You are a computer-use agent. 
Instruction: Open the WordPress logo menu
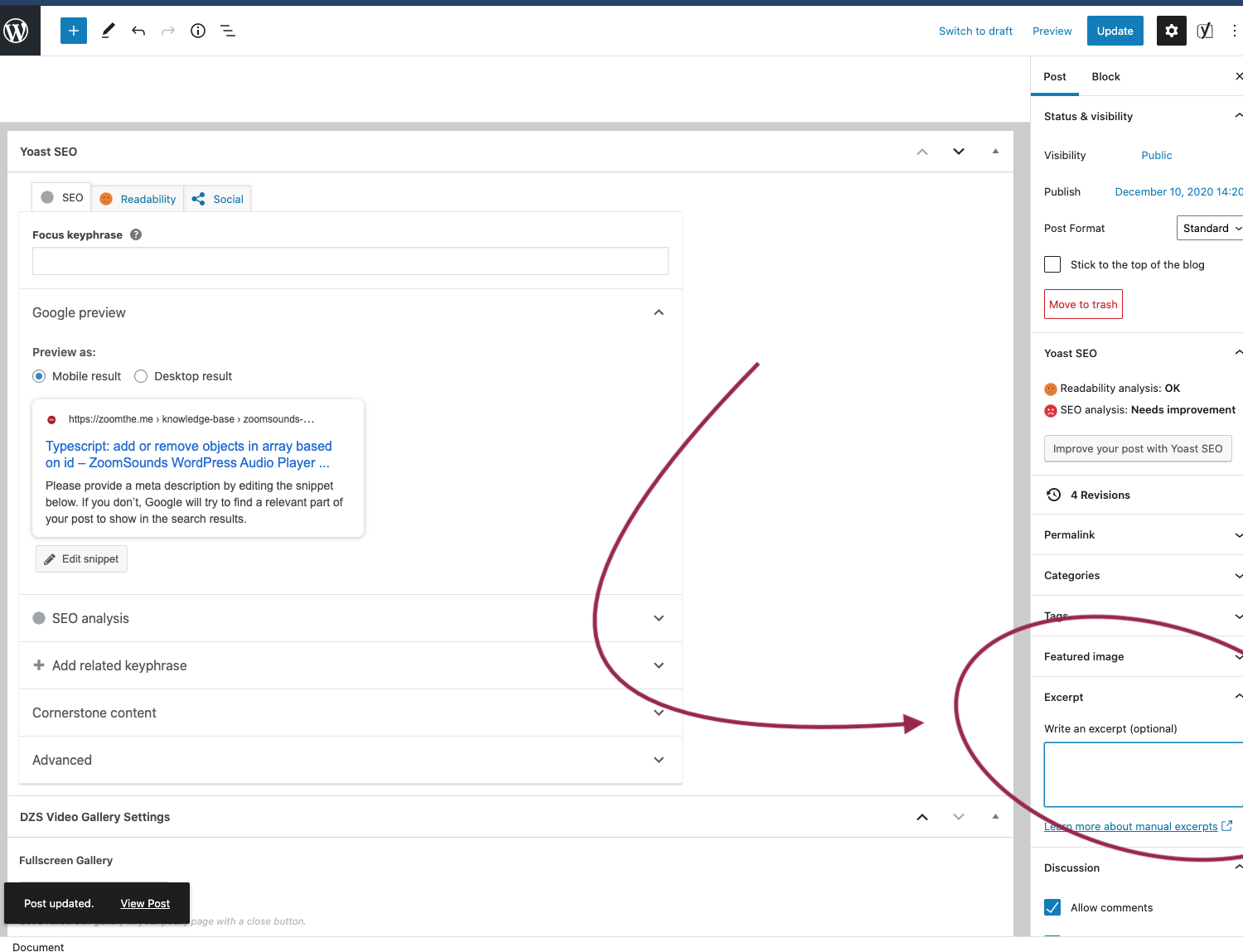[x=17, y=31]
